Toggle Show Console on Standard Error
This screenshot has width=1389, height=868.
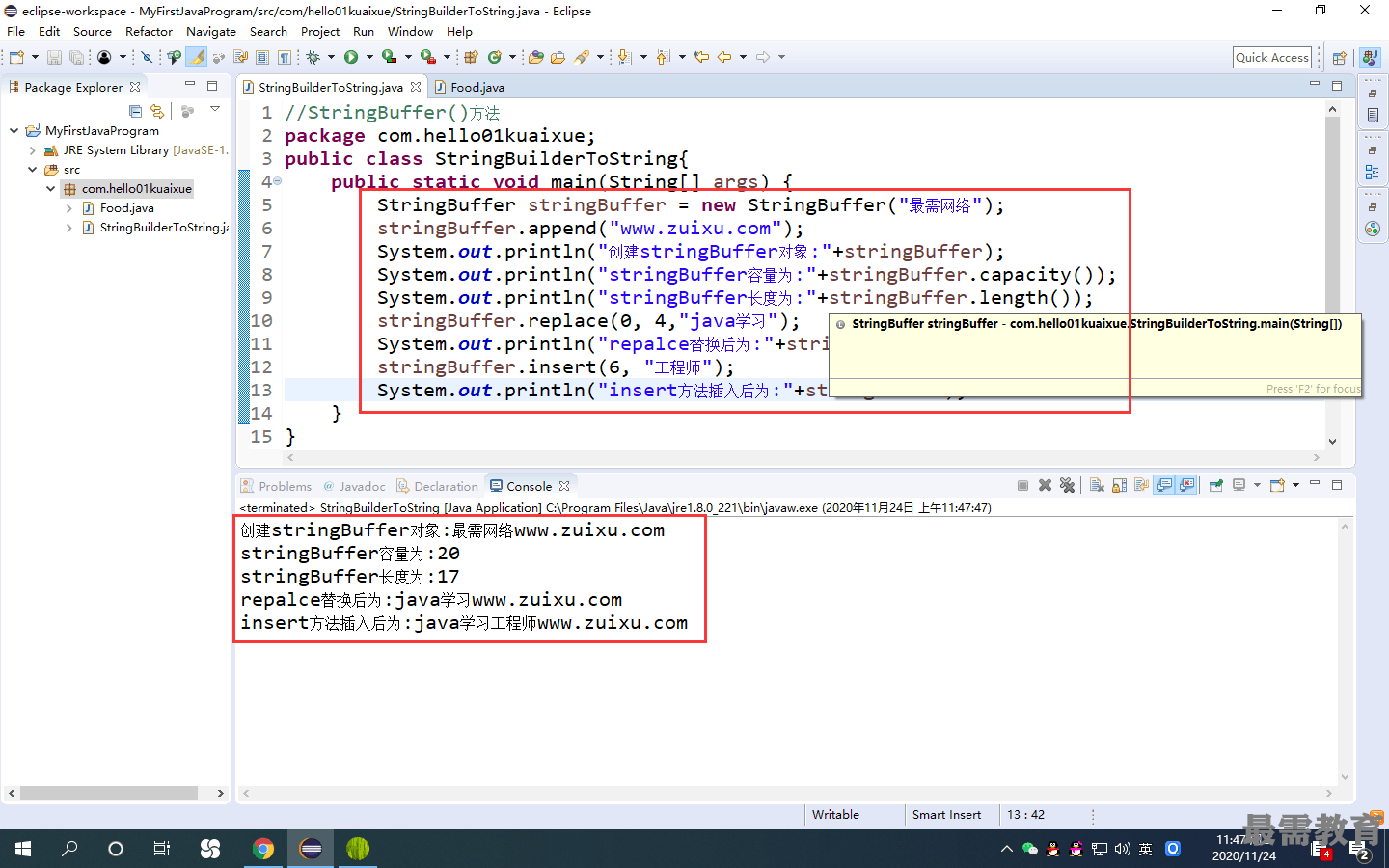click(1186, 485)
